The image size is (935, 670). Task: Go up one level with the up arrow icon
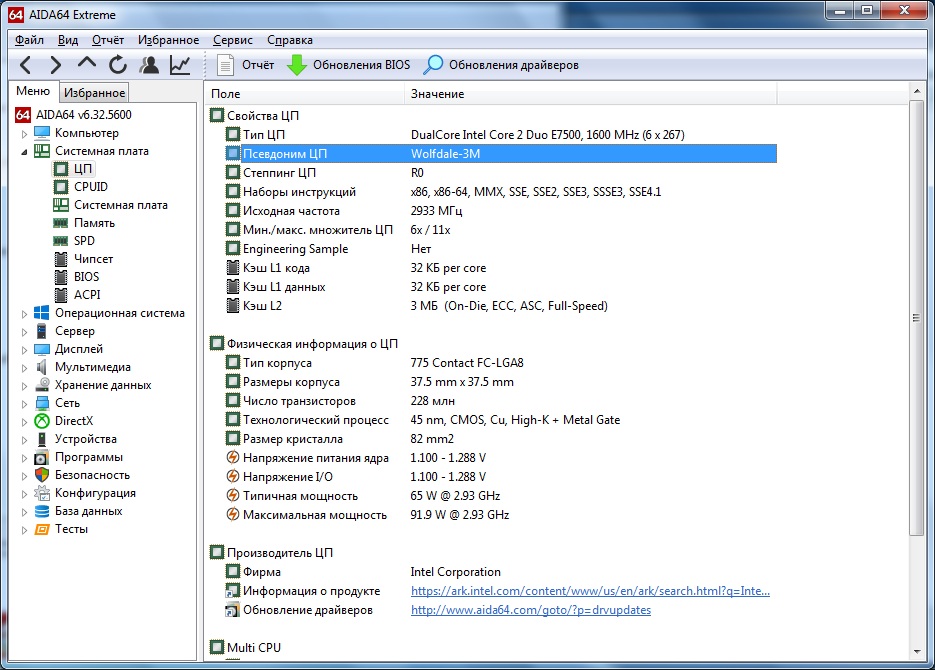86,63
